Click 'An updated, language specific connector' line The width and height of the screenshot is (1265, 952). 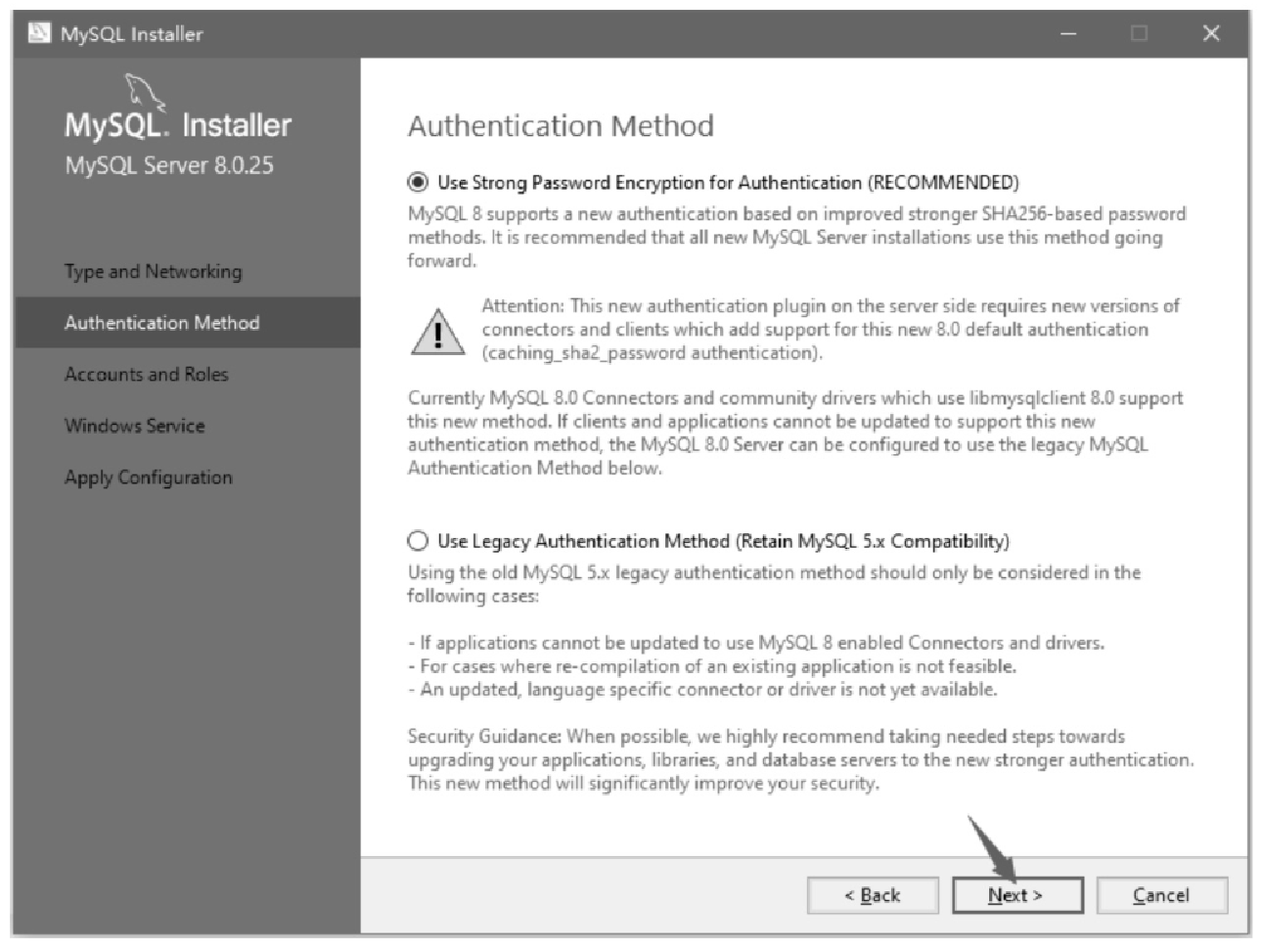(702, 690)
